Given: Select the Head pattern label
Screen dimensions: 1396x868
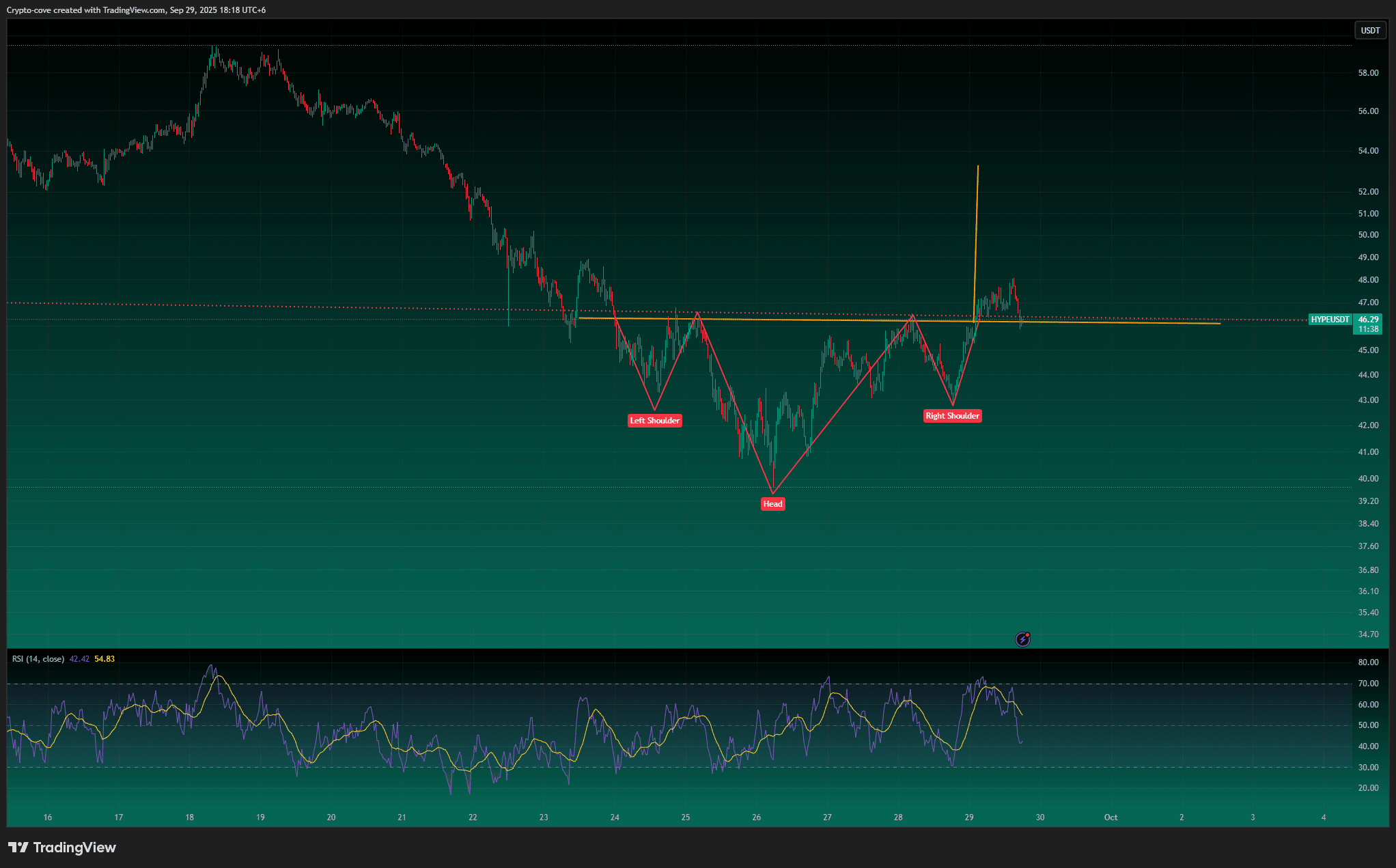Looking at the screenshot, I should (772, 504).
